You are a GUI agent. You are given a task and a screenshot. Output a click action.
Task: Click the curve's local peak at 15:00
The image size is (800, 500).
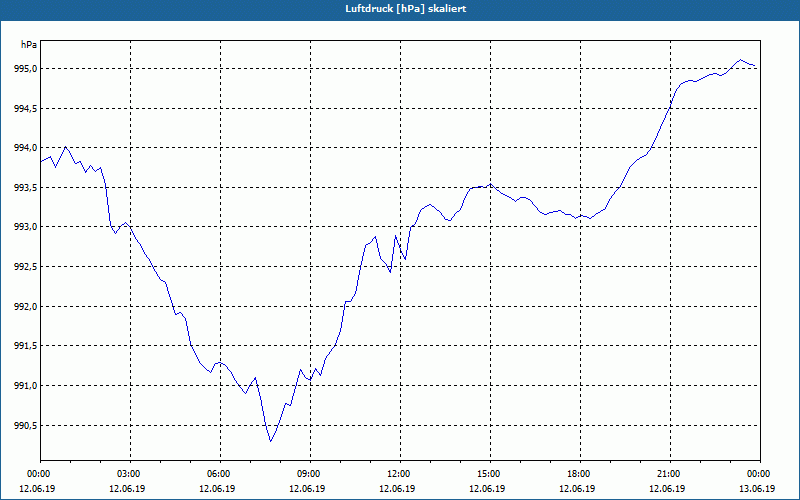490,184
